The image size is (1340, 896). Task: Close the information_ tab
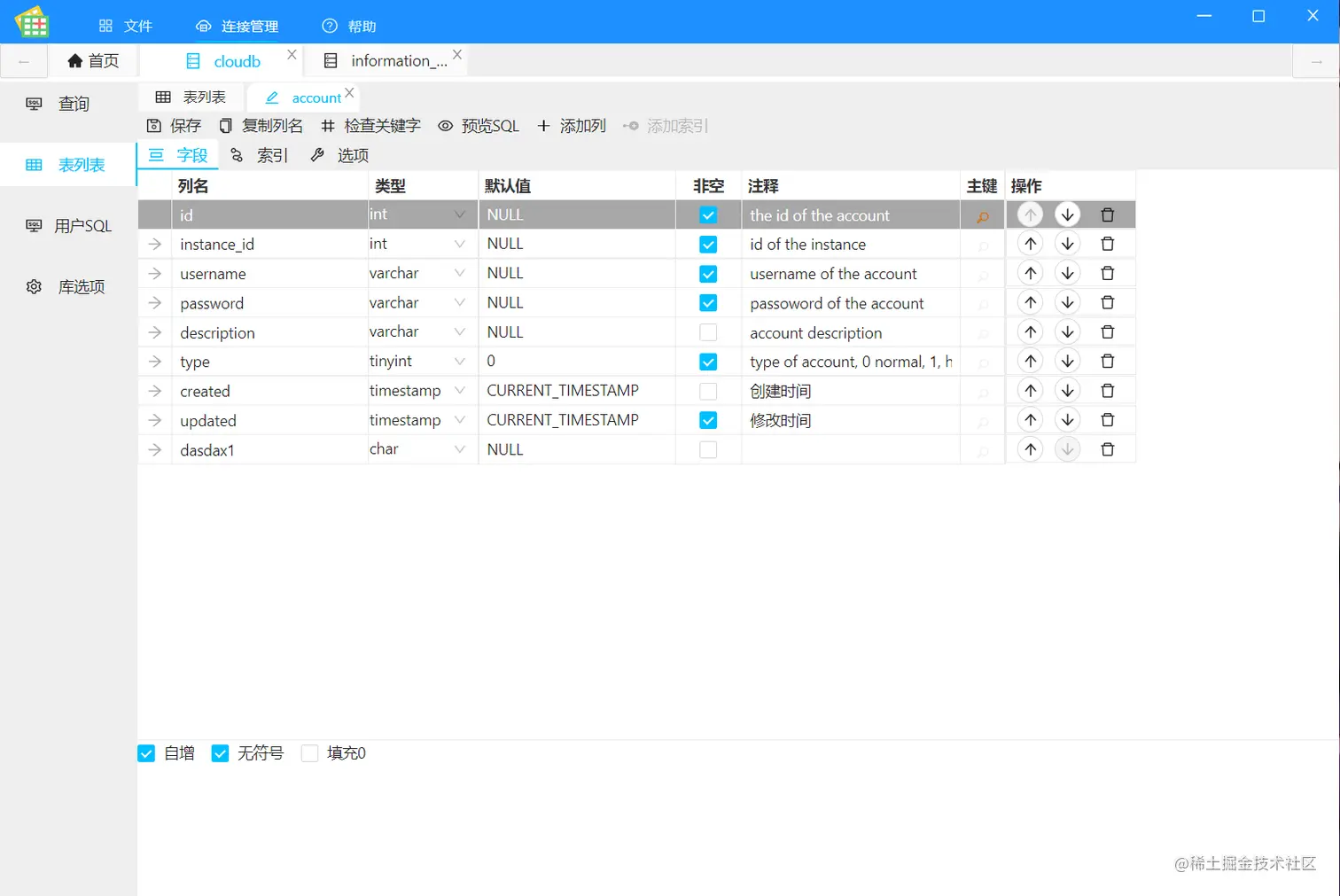(x=457, y=55)
